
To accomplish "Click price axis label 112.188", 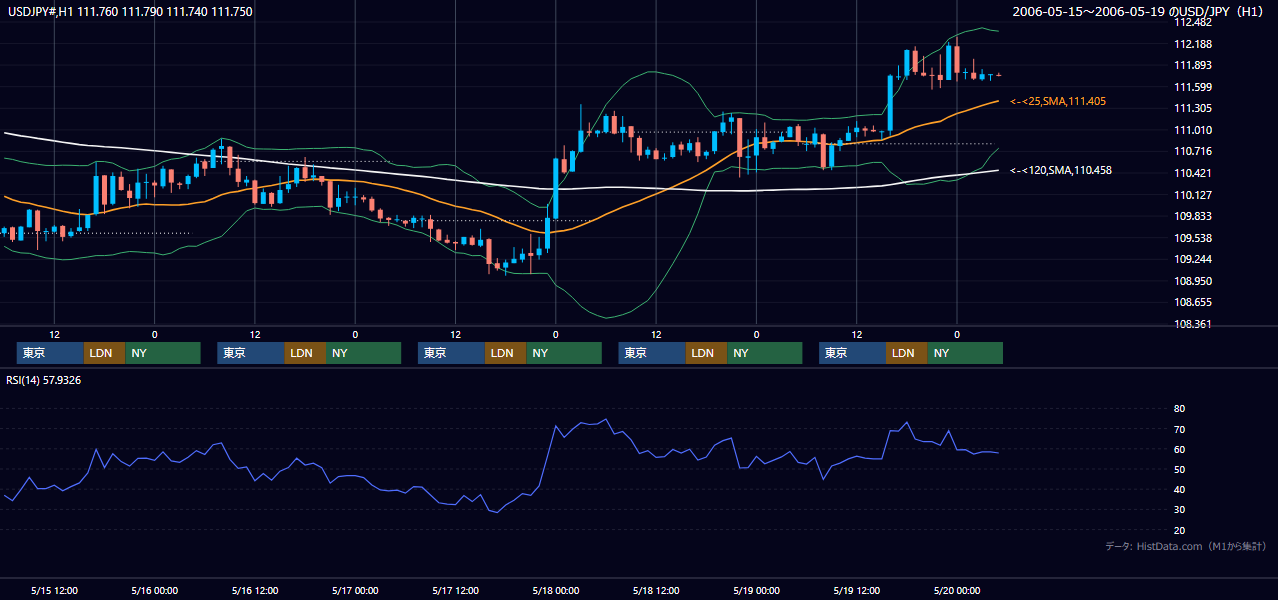I will tap(1192, 44).
